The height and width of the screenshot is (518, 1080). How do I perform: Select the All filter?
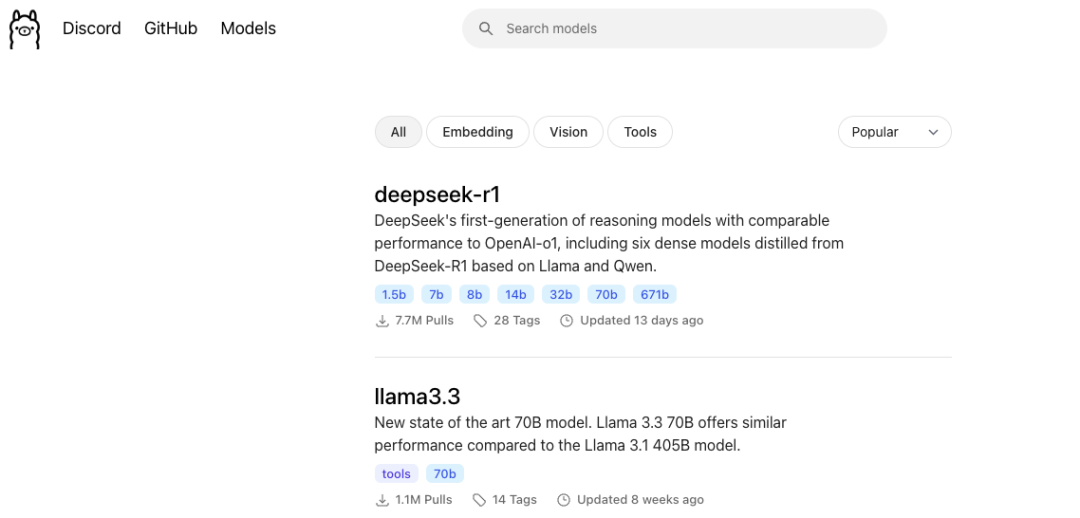[x=398, y=132]
